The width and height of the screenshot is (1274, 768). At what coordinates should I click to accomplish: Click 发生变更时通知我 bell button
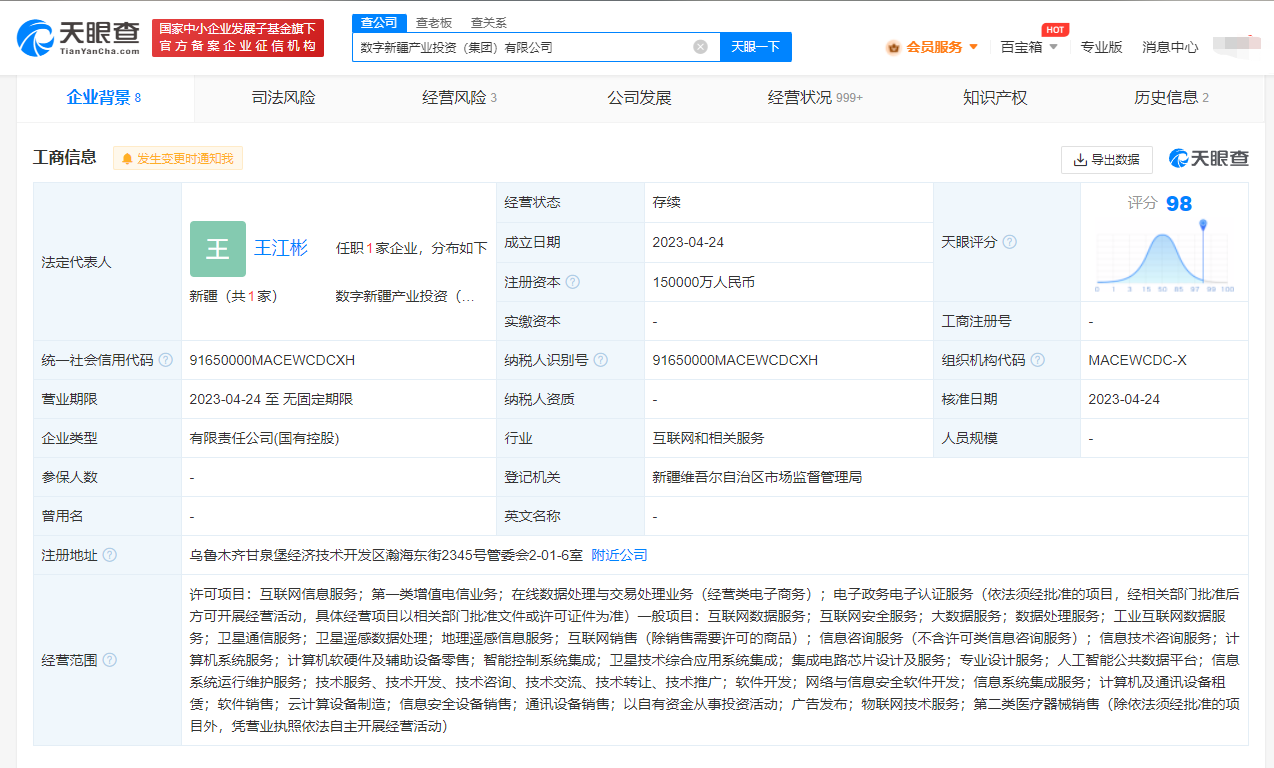pyautogui.click(x=177, y=158)
